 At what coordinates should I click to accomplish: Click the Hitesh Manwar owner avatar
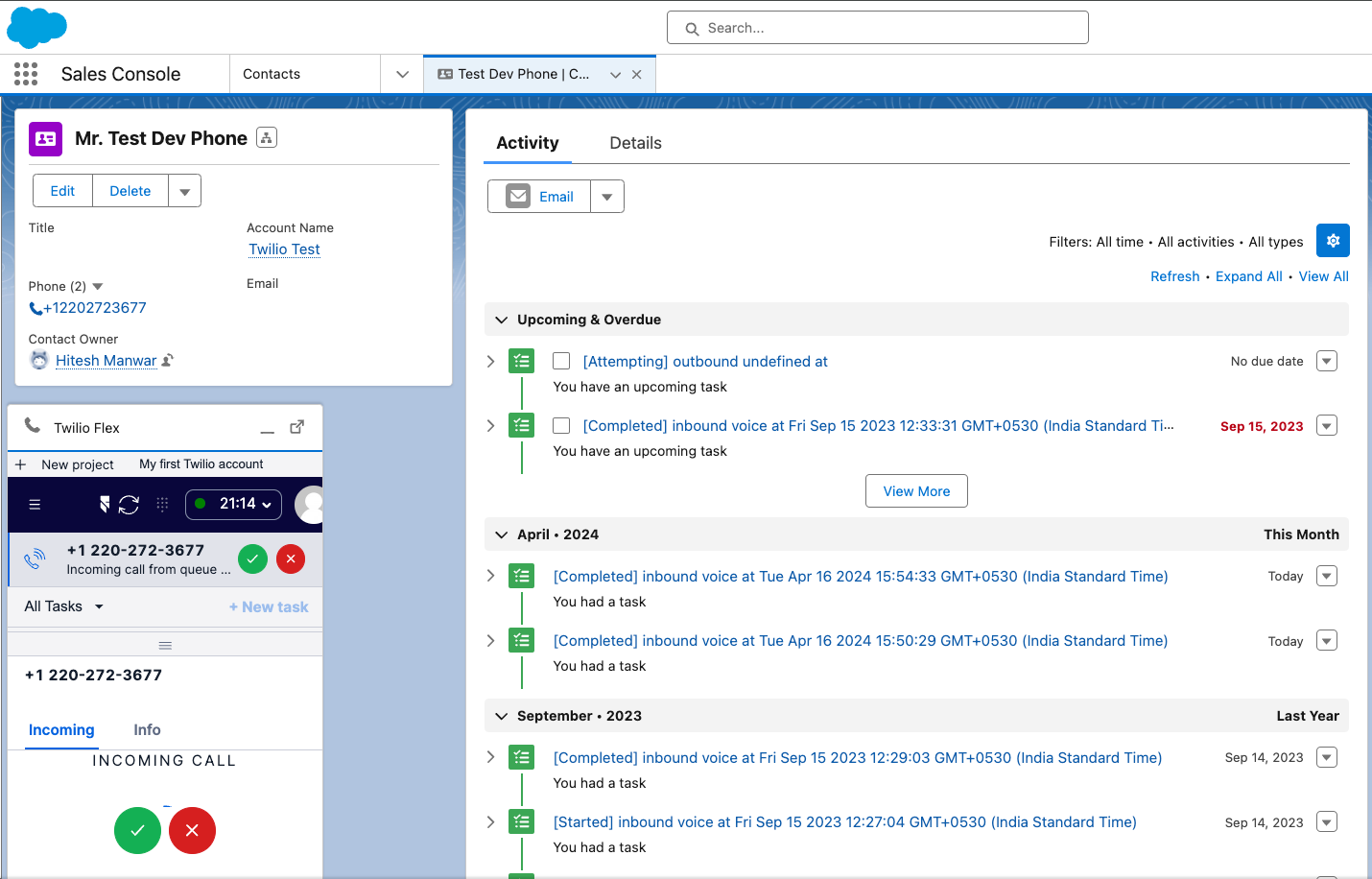(x=39, y=361)
